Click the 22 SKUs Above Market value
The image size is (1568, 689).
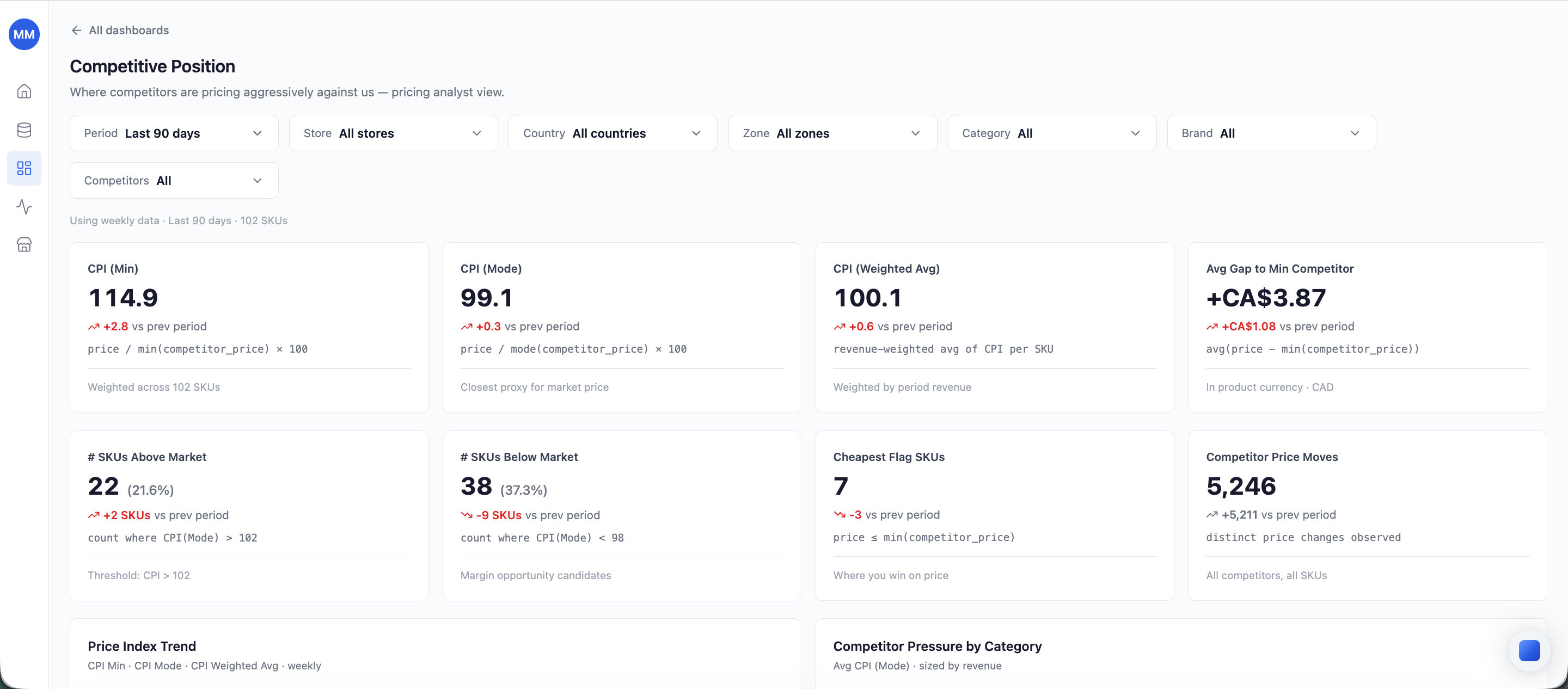103,487
